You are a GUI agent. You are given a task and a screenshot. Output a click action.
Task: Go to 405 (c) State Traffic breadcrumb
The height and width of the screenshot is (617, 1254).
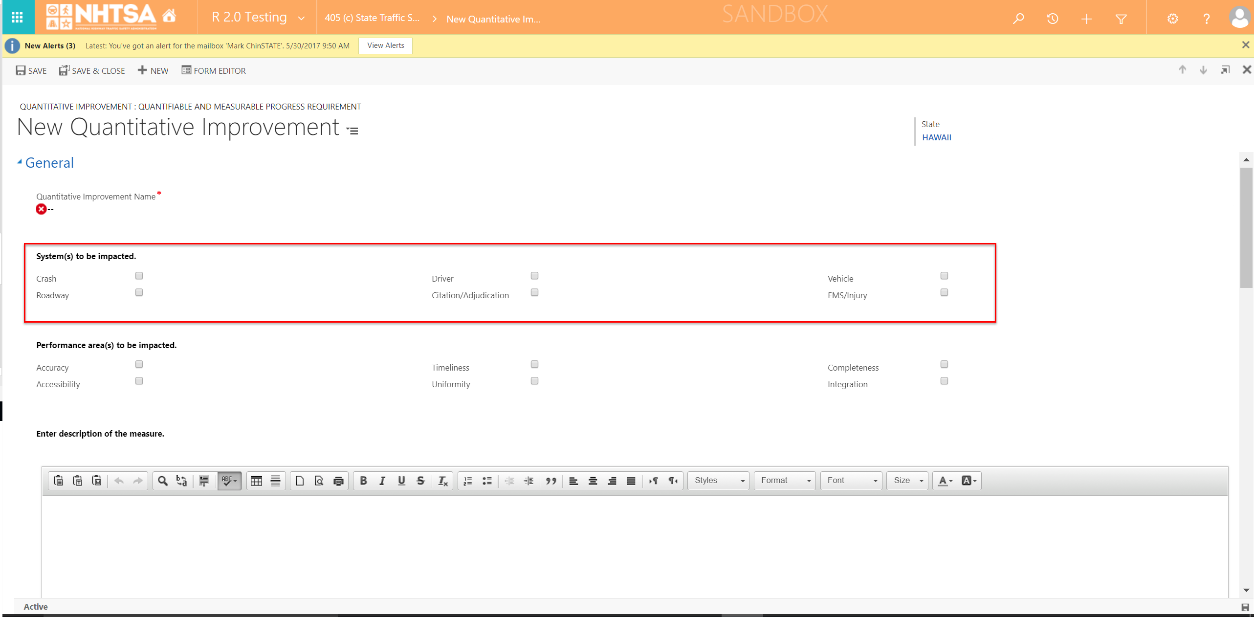click(x=373, y=18)
